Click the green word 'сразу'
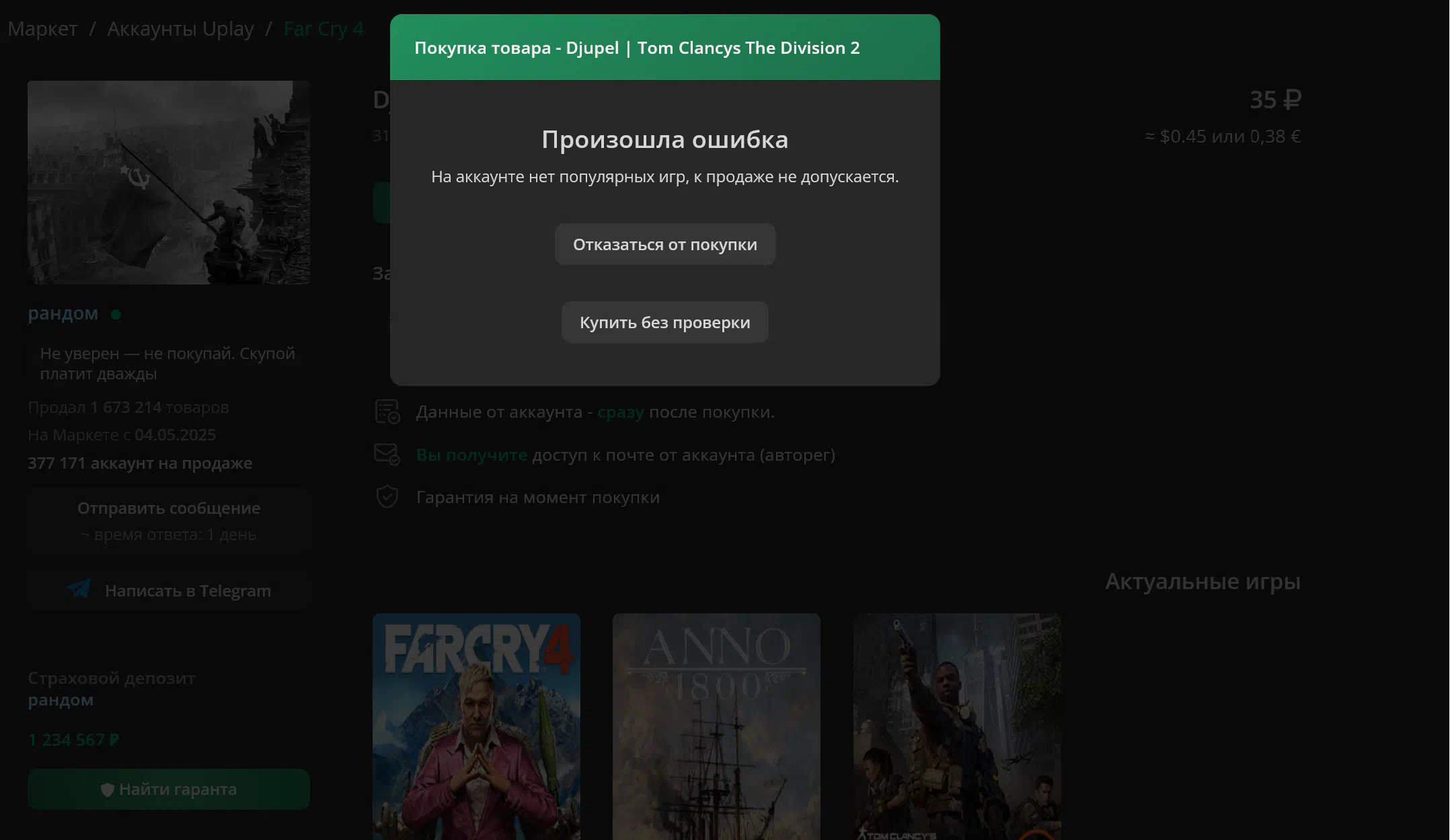Image resolution: width=1450 pixels, height=840 pixels. pyautogui.click(x=620, y=412)
